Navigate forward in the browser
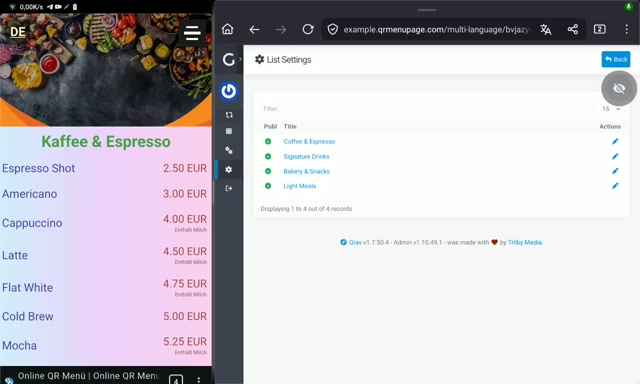 tap(281, 29)
